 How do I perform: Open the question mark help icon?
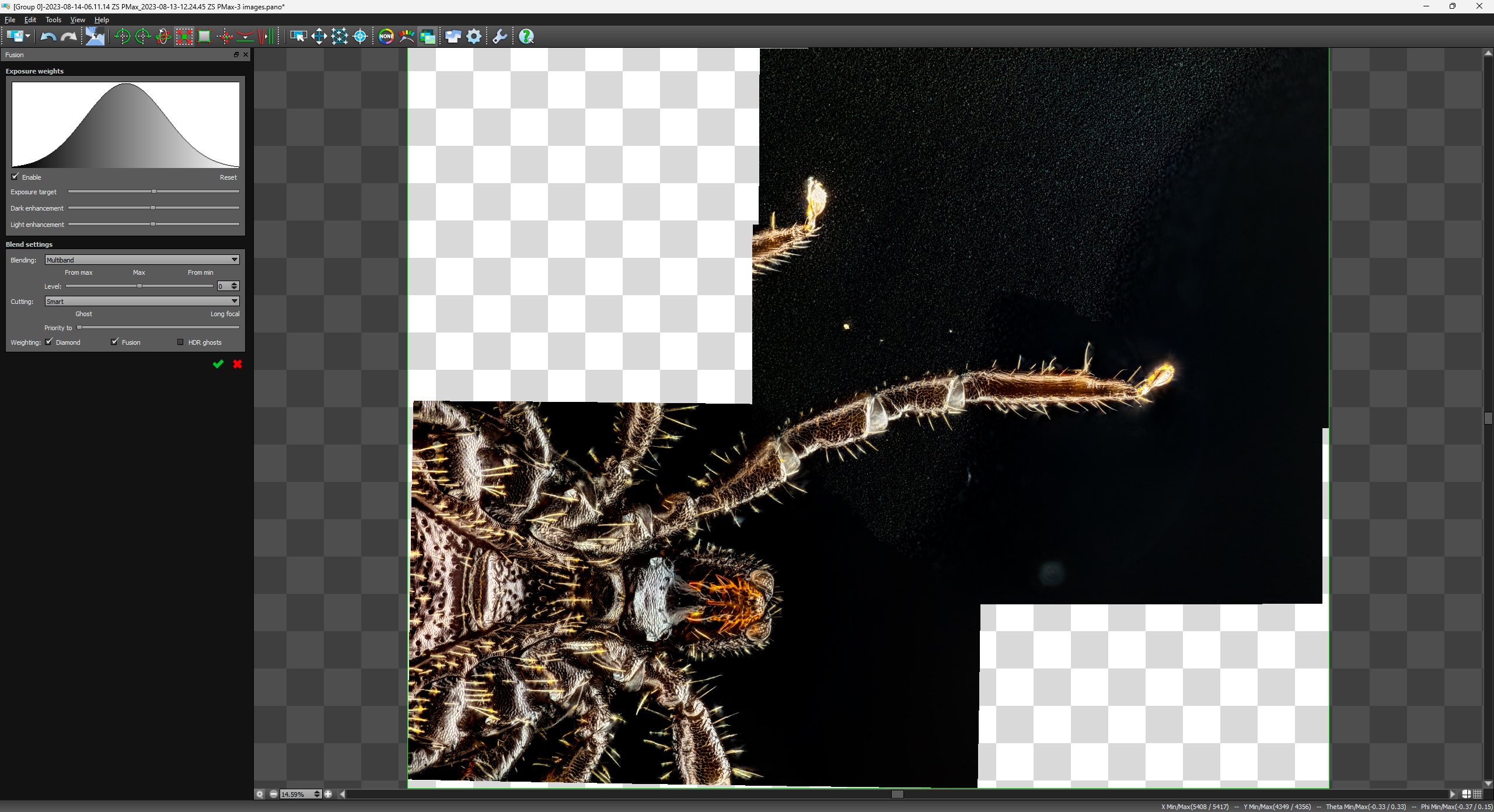(x=526, y=36)
